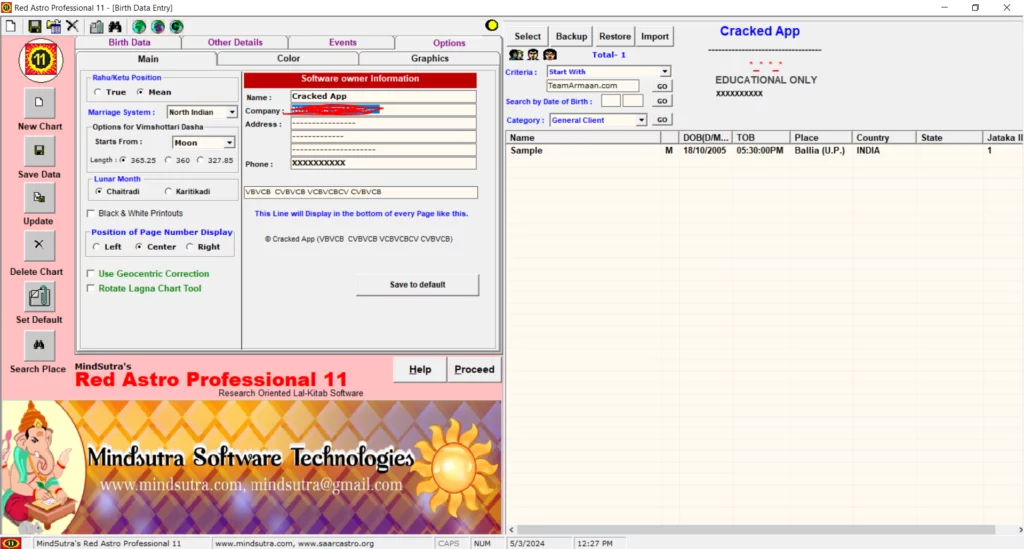Select Chaitradi lunar month

tap(99, 191)
